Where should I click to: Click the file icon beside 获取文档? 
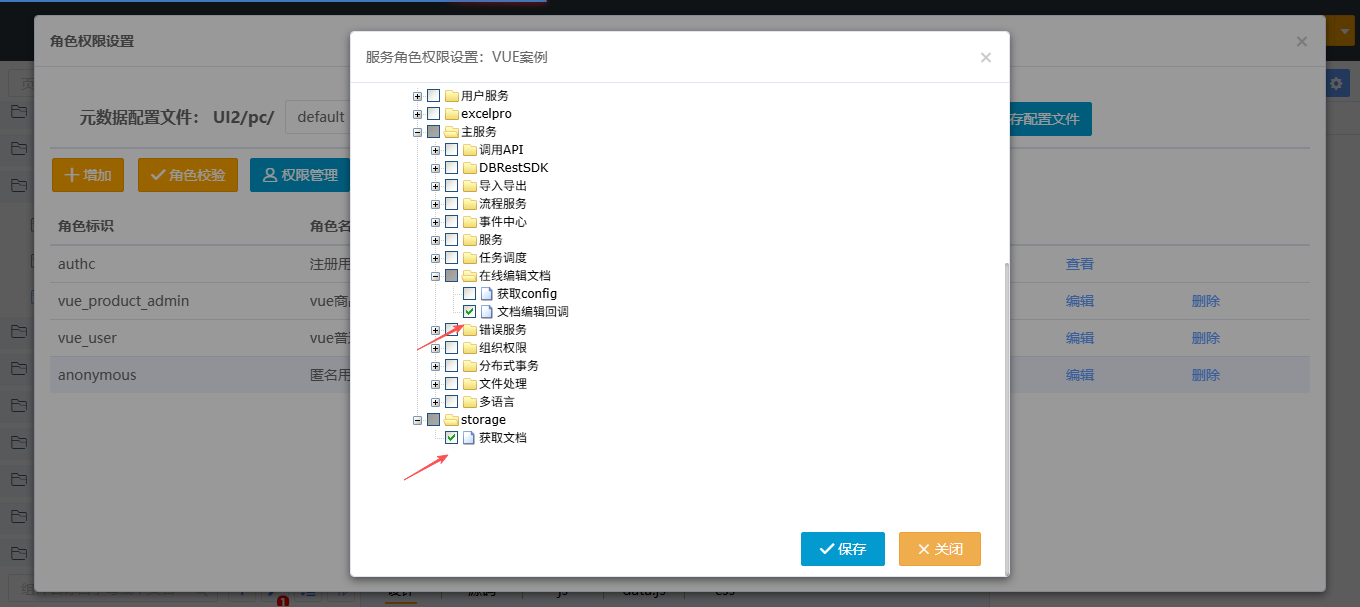coord(469,438)
